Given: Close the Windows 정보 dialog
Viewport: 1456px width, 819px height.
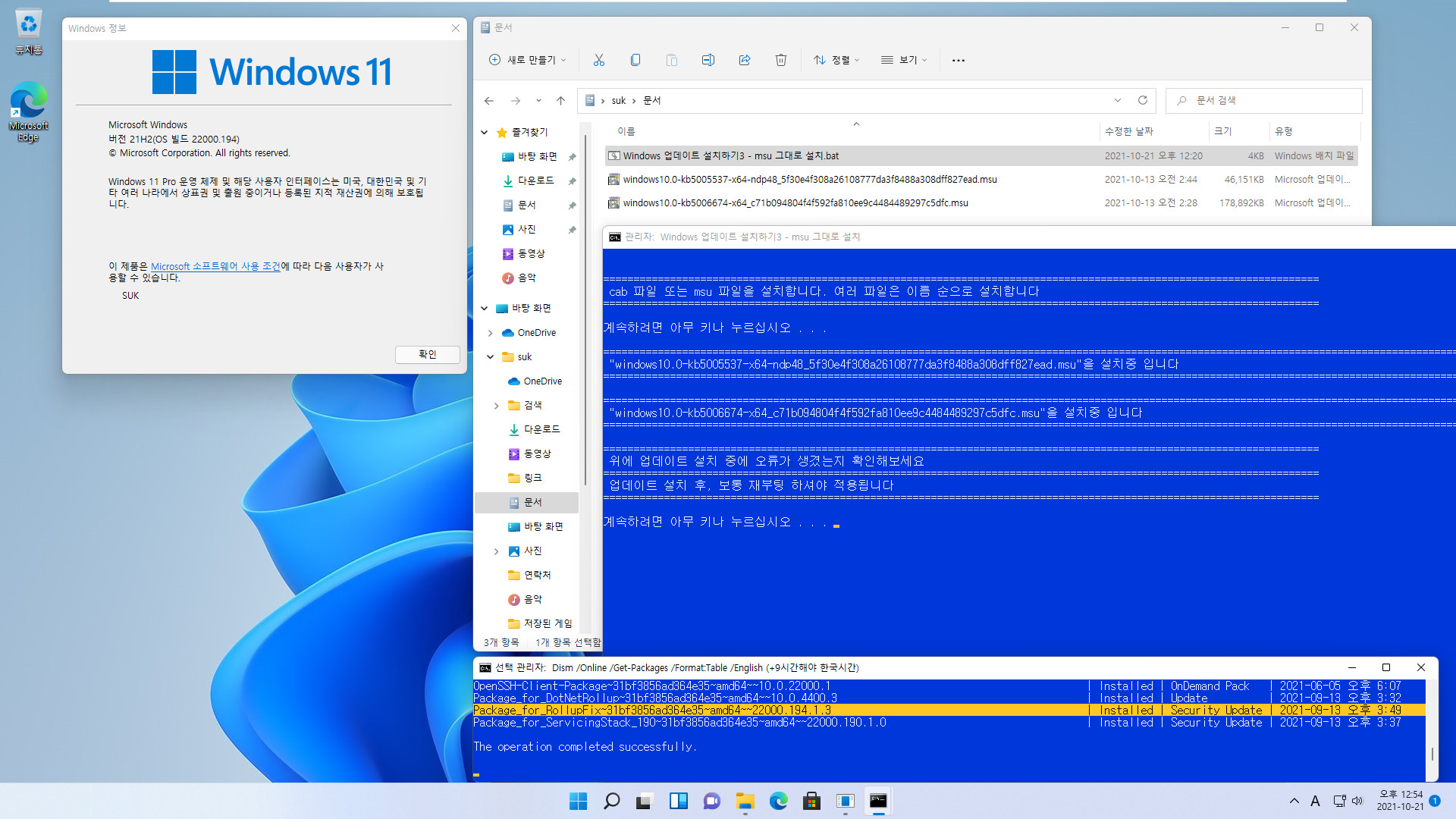Looking at the screenshot, I should pyautogui.click(x=455, y=28).
